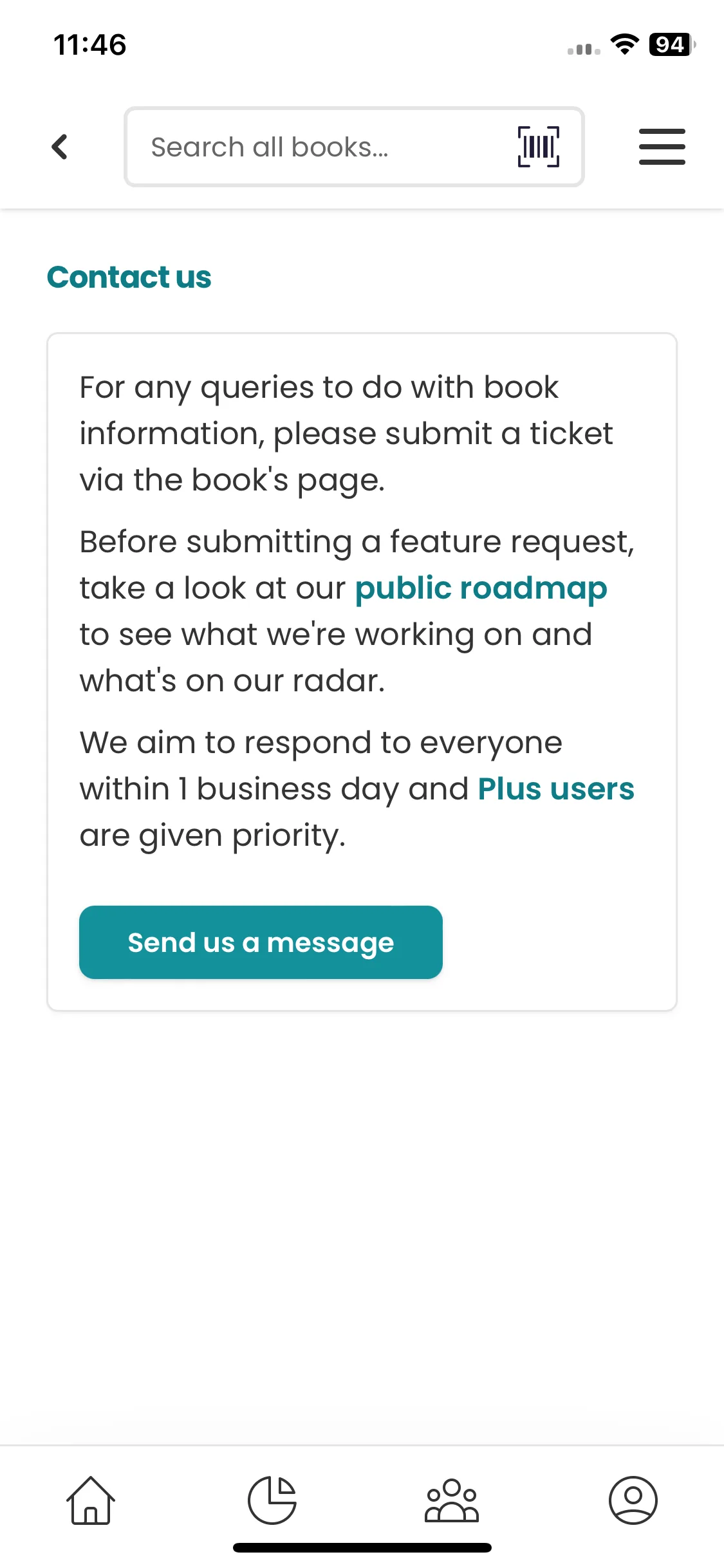Screen dimensions: 724x1568
Task: Open the reading stats pie chart tab
Action: pyautogui.click(x=272, y=1500)
